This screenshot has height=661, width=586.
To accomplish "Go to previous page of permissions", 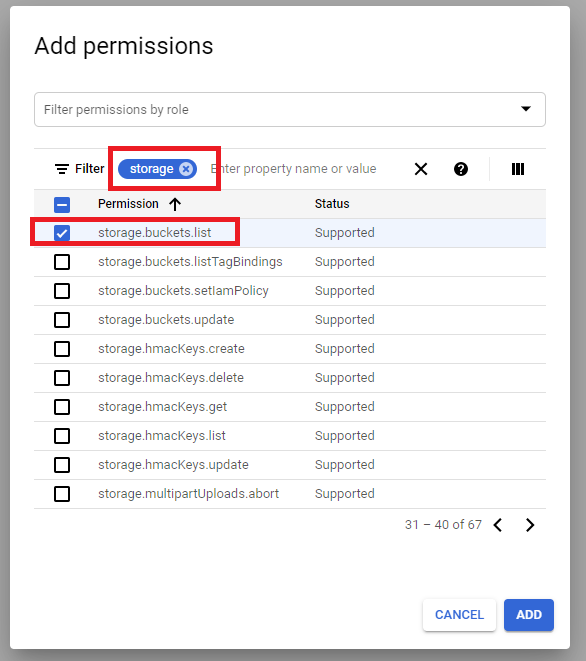I will (498, 525).
